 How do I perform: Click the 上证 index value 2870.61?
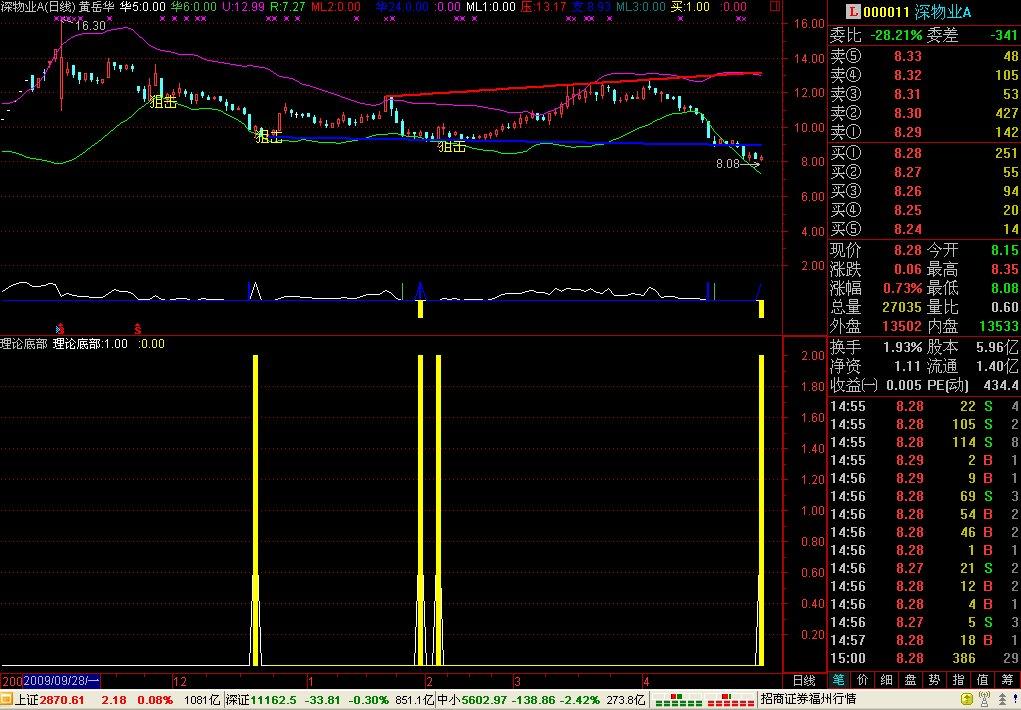[62, 700]
